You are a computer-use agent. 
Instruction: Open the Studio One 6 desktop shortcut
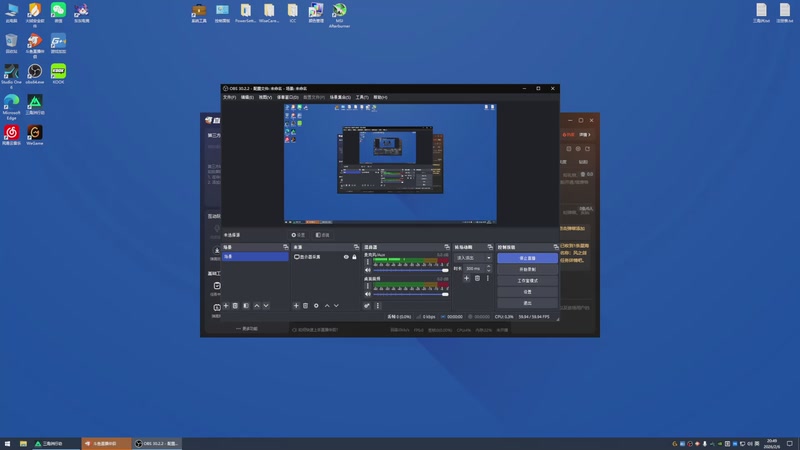pos(11,77)
